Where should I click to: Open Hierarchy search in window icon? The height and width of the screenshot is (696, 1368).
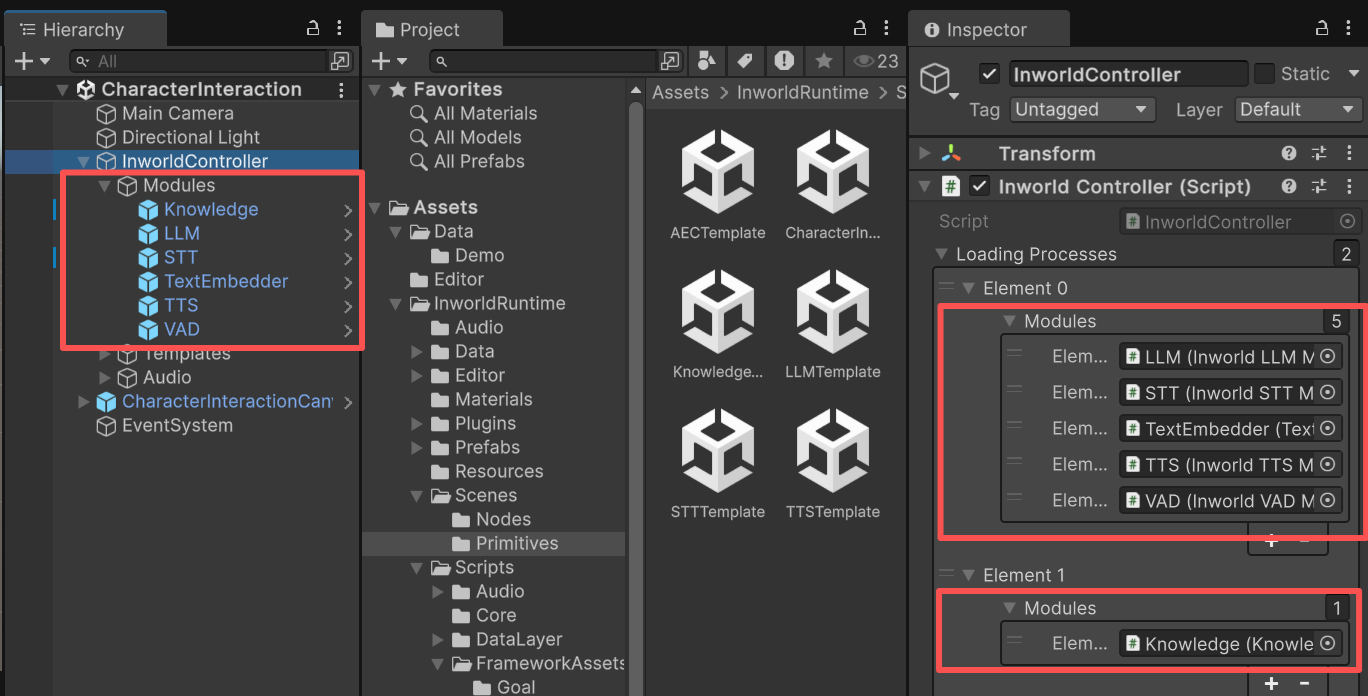click(341, 61)
